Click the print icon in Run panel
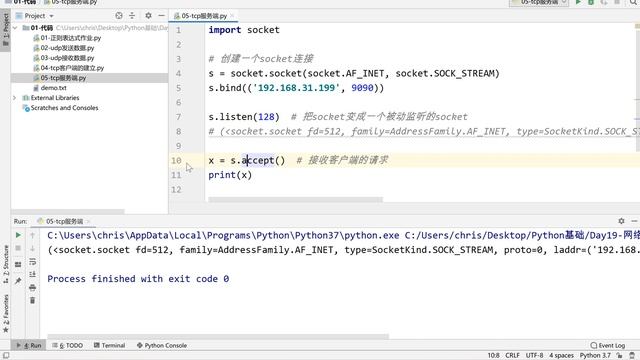This screenshot has width=640, height=360. (x=33, y=287)
